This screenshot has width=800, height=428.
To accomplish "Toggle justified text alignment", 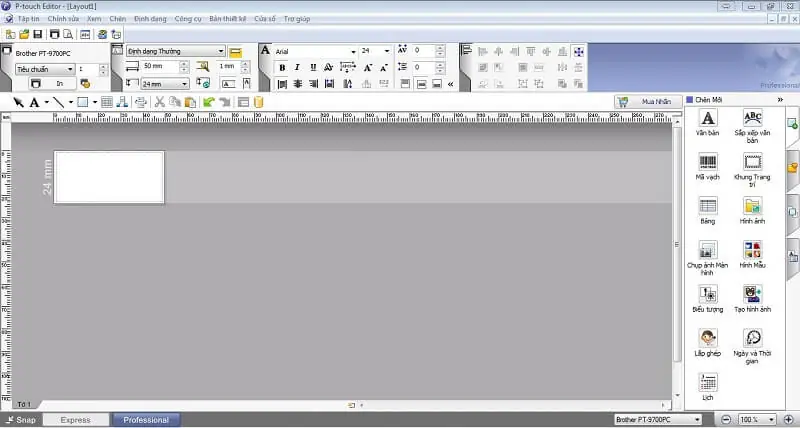I will 329,84.
